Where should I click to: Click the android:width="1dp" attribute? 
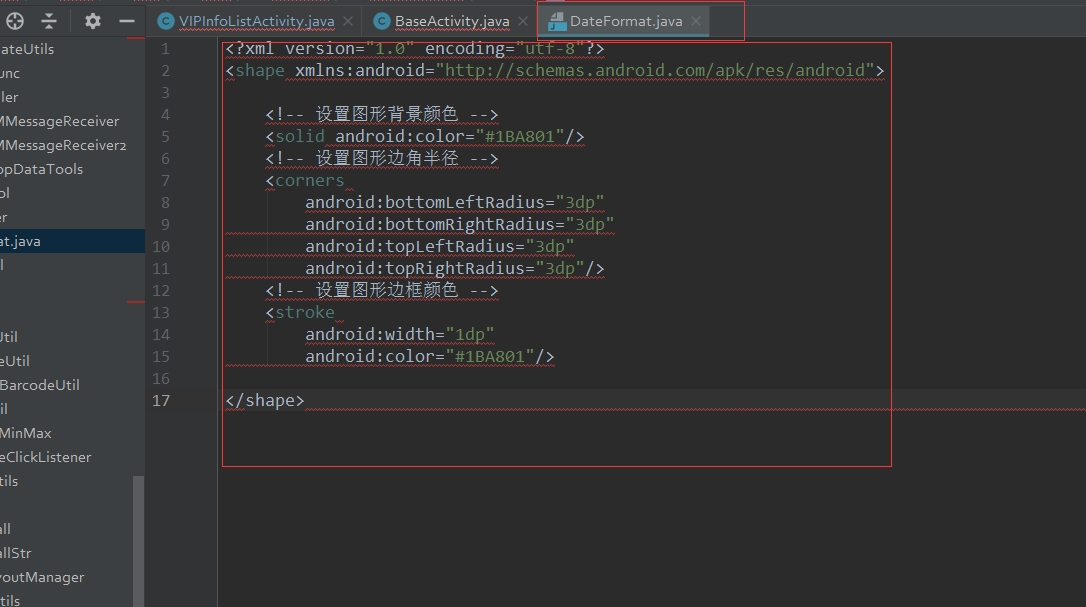[400, 335]
